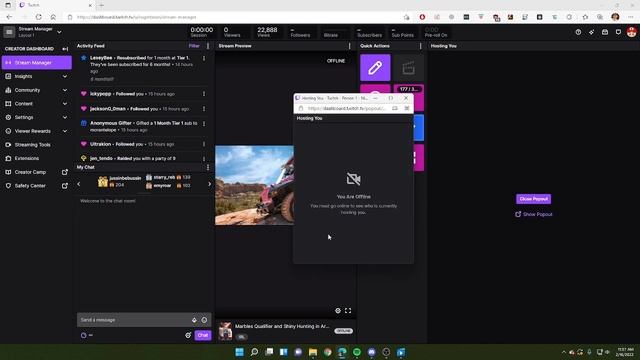This screenshot has width=640, height=360.
Task: Expand the Content section chevron
Action: (64, 104)
